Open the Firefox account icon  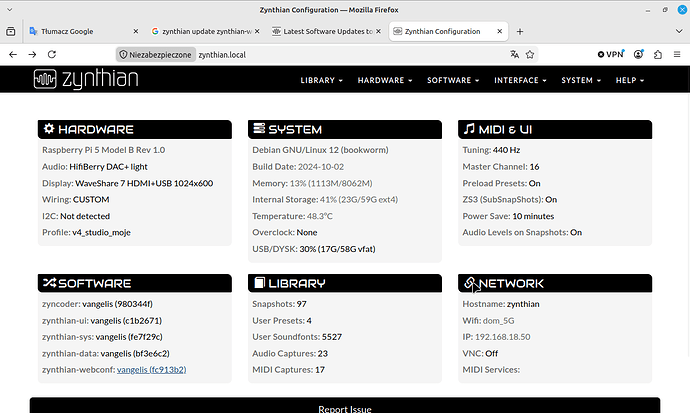639,55
